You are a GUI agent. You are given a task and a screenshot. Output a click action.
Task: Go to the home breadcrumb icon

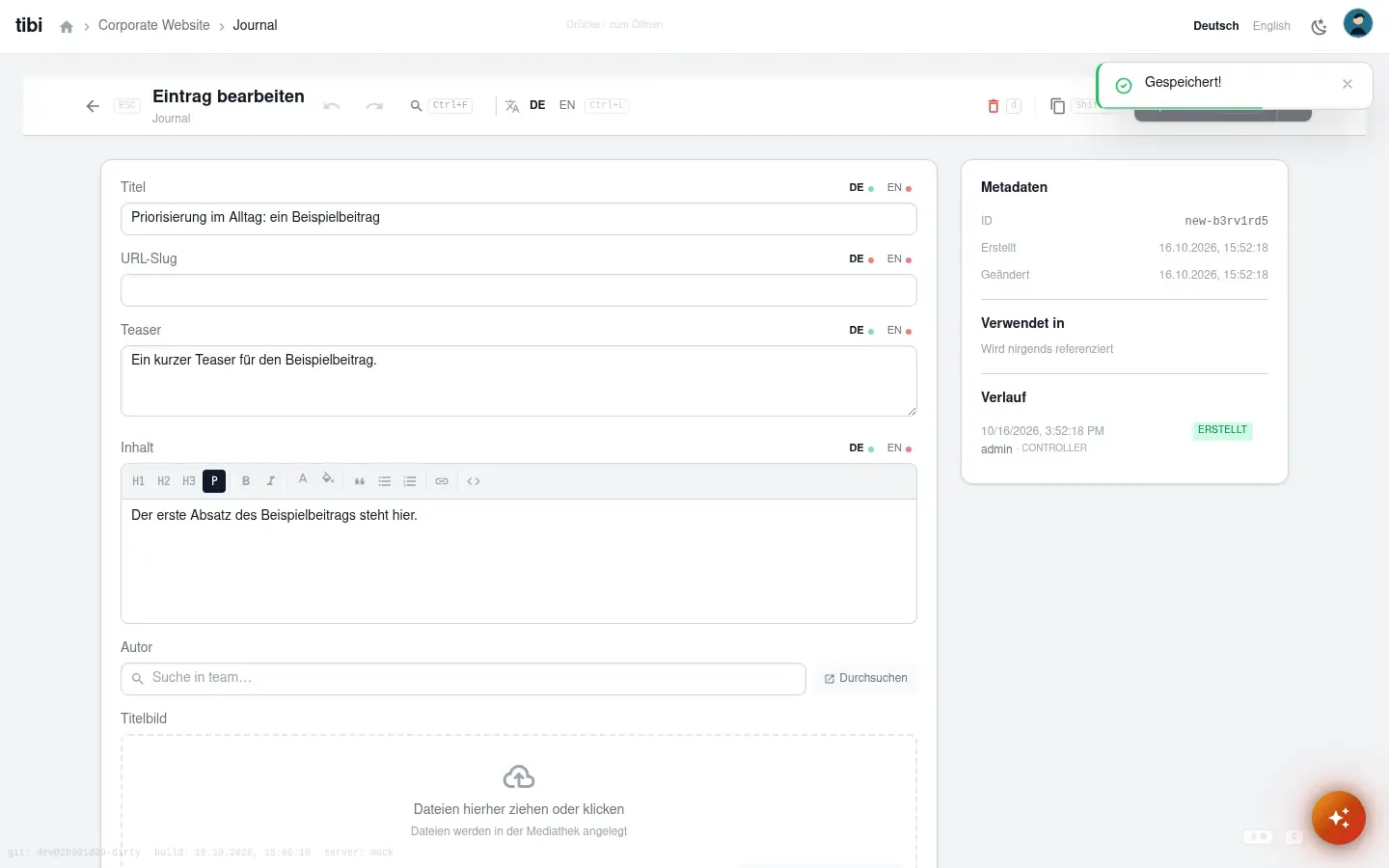pos(67,27)
